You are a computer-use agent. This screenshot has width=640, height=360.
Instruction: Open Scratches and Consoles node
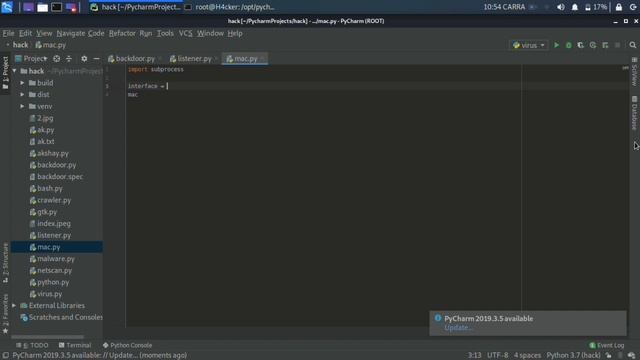coord(61,318)
